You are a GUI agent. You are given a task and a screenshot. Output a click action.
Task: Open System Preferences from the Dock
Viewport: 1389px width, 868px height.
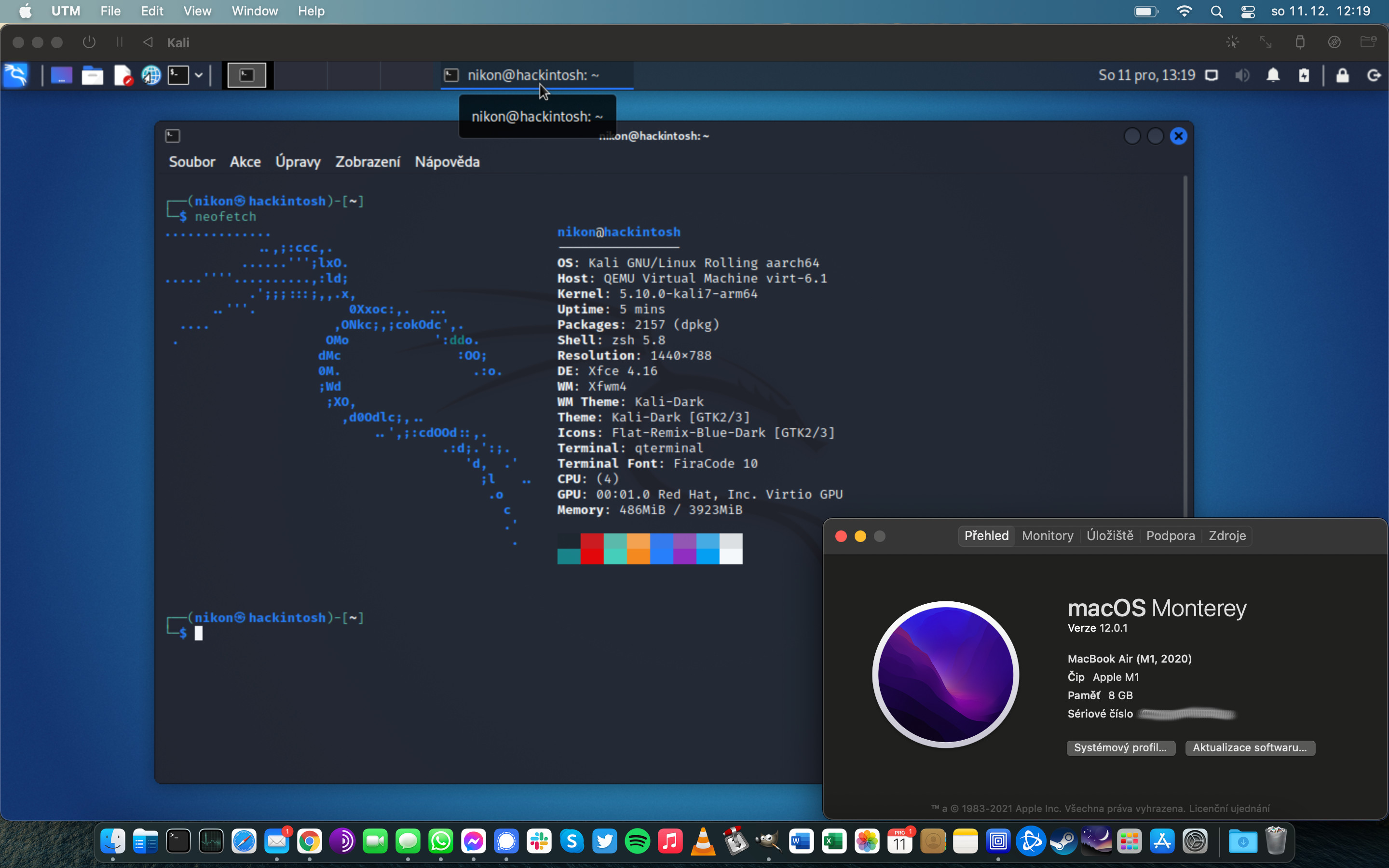click(x=1195, y=841)
